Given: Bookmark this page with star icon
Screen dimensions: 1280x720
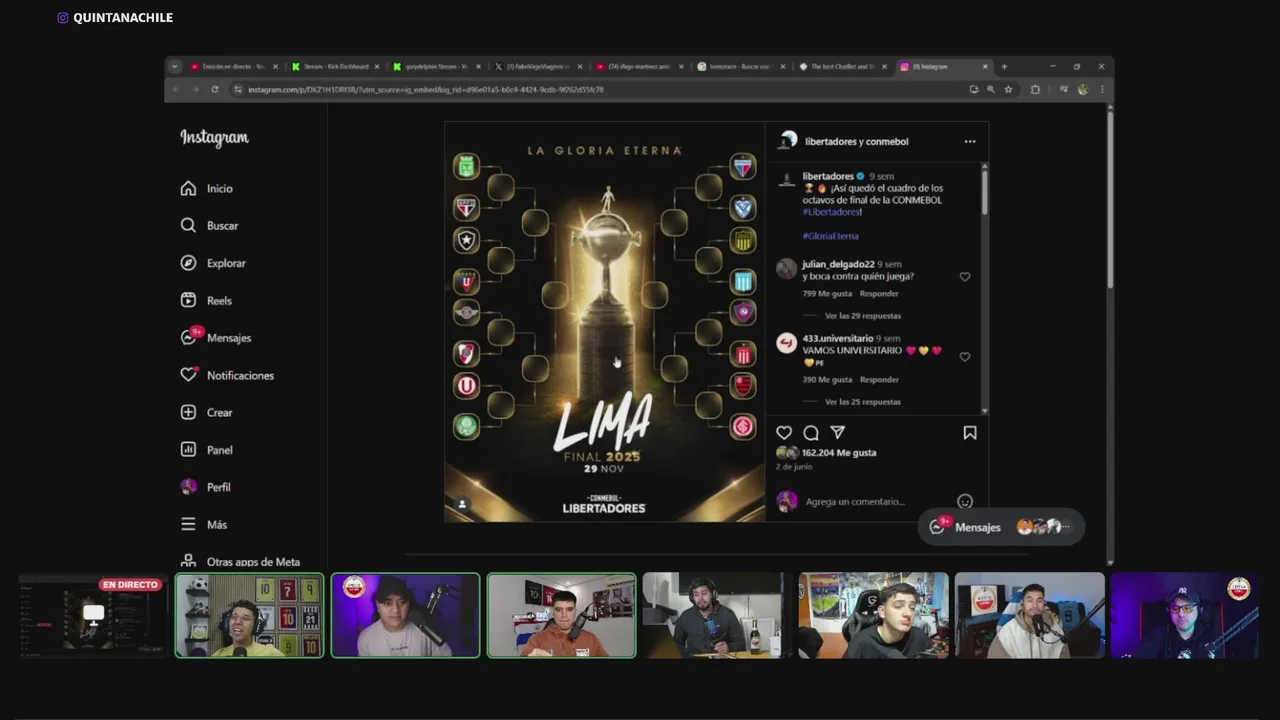Looking at the screenshot, I should pyautogui.click(x=1008, y=89).
